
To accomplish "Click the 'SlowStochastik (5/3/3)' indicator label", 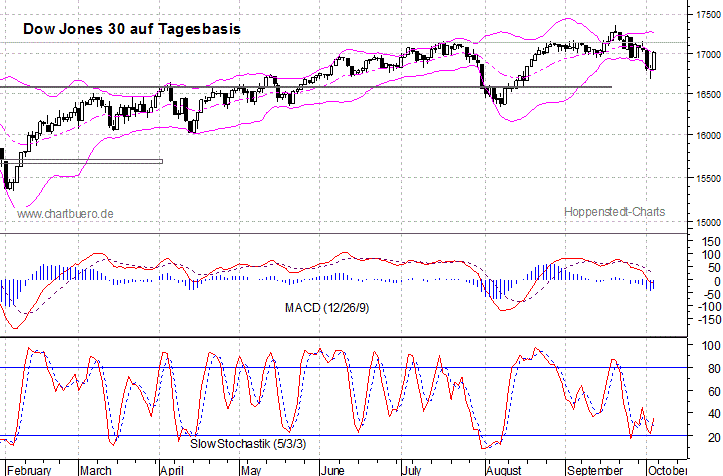I will click(248, 444).
